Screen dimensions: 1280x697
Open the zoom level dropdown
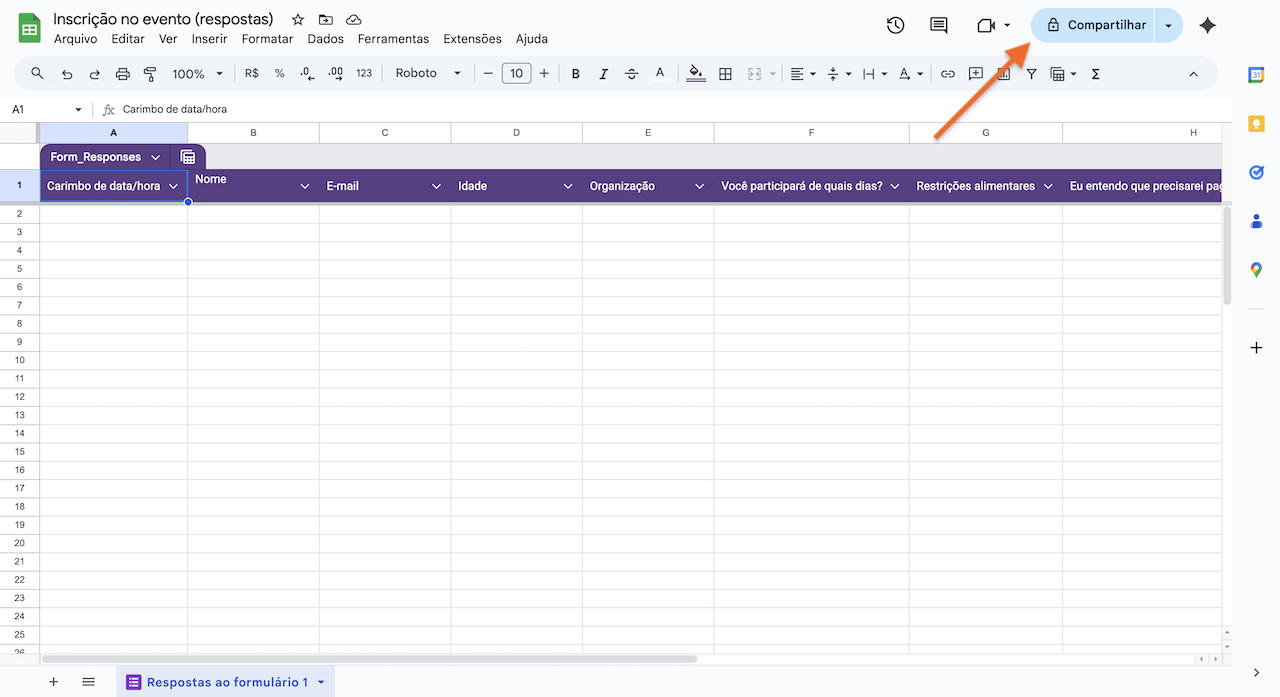point(196,73)
